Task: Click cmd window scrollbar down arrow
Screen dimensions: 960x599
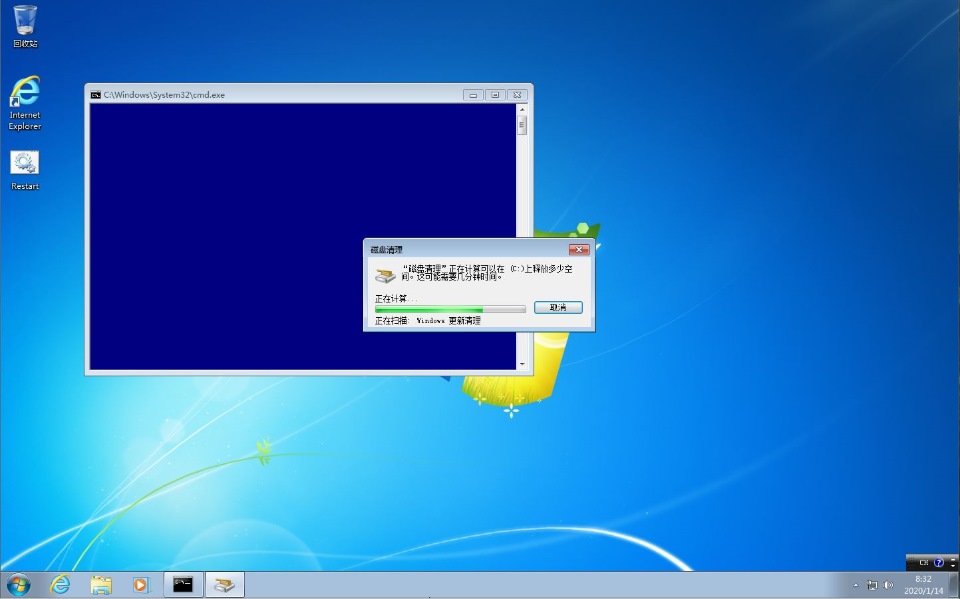Action: coord(522,364)
